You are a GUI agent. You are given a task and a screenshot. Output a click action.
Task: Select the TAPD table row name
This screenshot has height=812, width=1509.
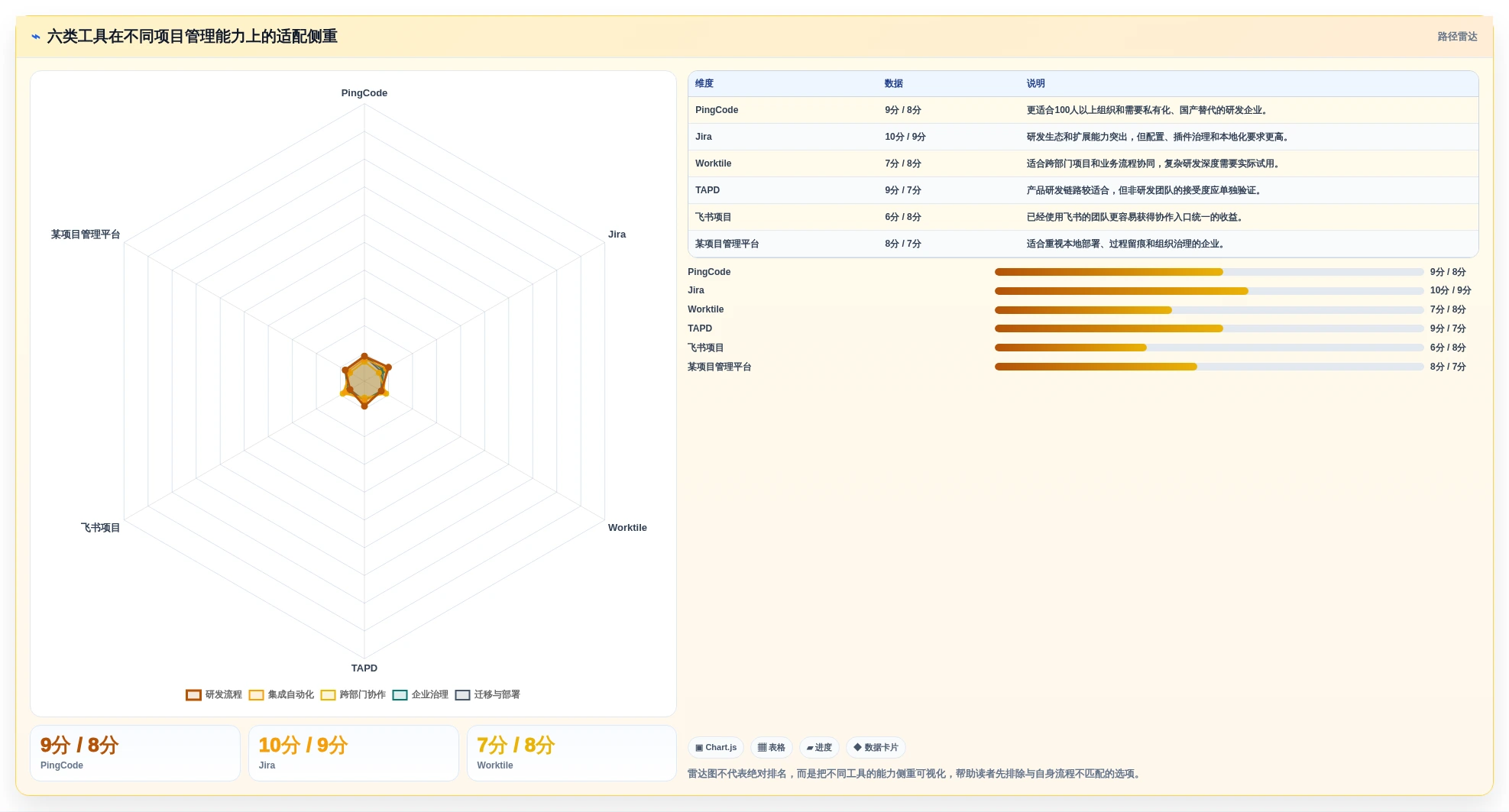pos(708,190)
